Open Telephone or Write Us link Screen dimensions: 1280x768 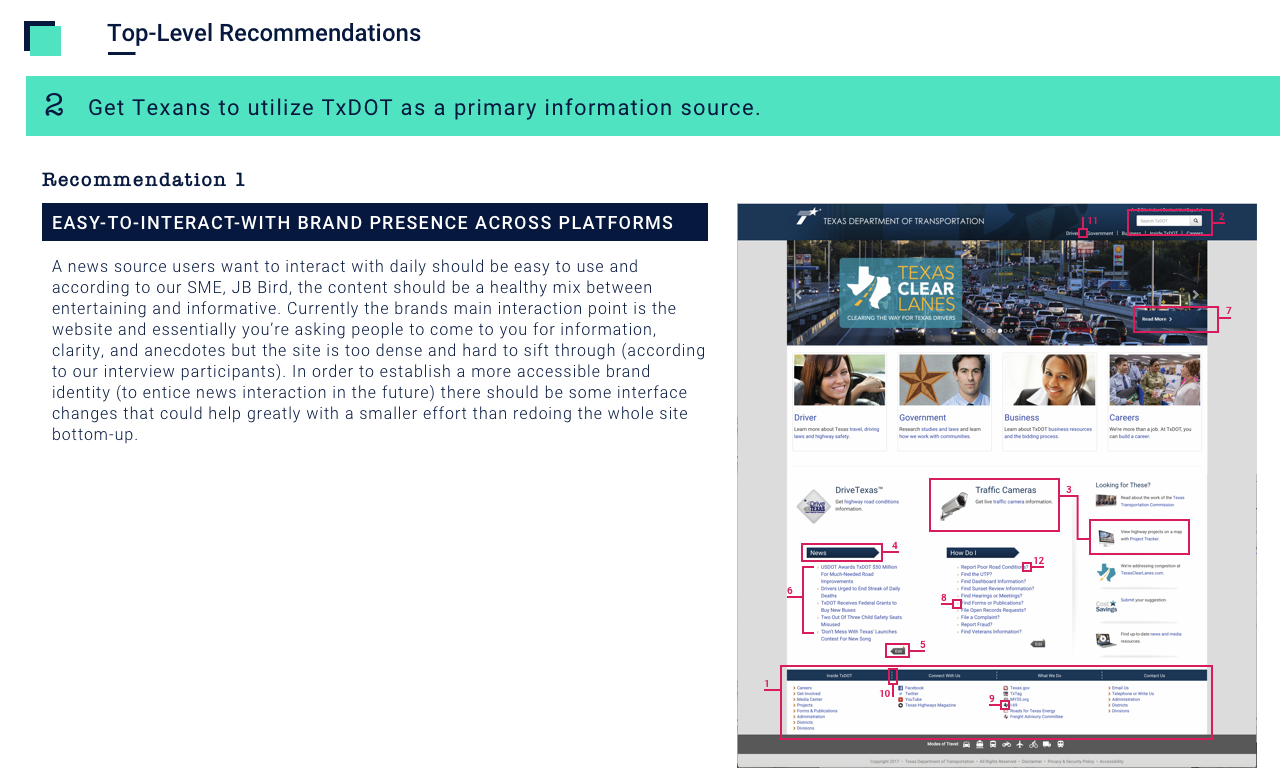pyautogui.click(x=1133, y=694)
